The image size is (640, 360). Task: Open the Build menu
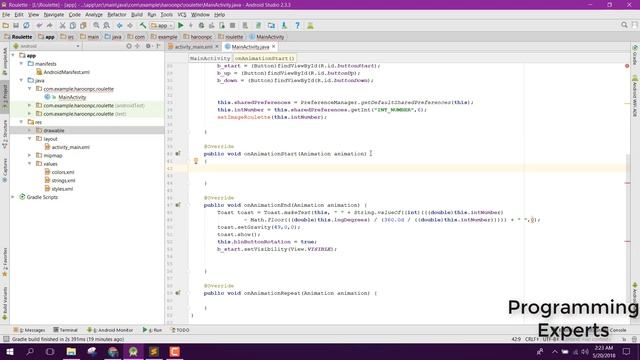(137, 15)
